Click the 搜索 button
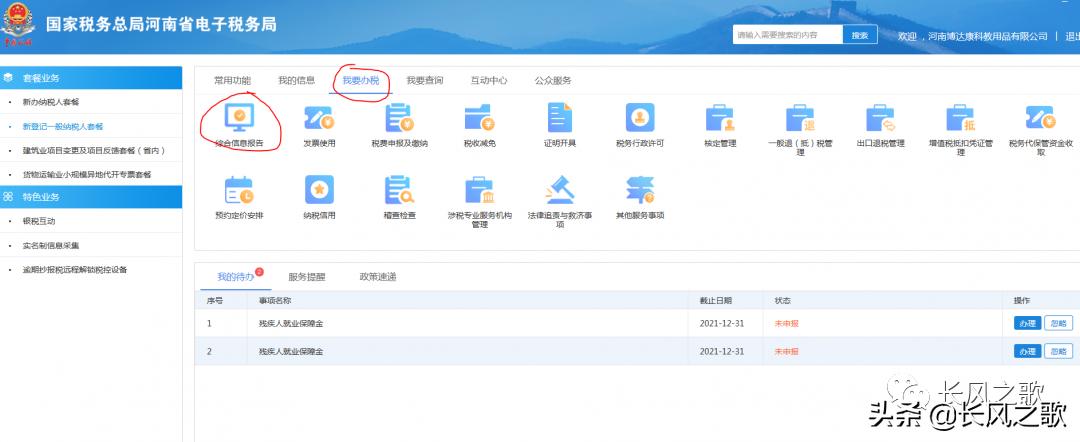Viewport: 1080px width, 442px height. (860, 35)
